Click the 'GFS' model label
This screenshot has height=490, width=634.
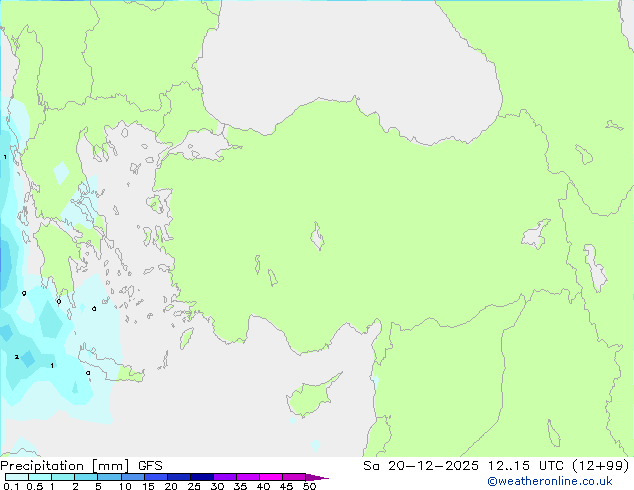[150, 466]
